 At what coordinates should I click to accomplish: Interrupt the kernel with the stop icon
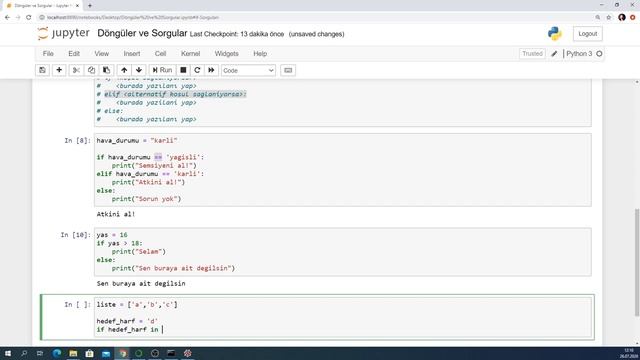point(183,70)
